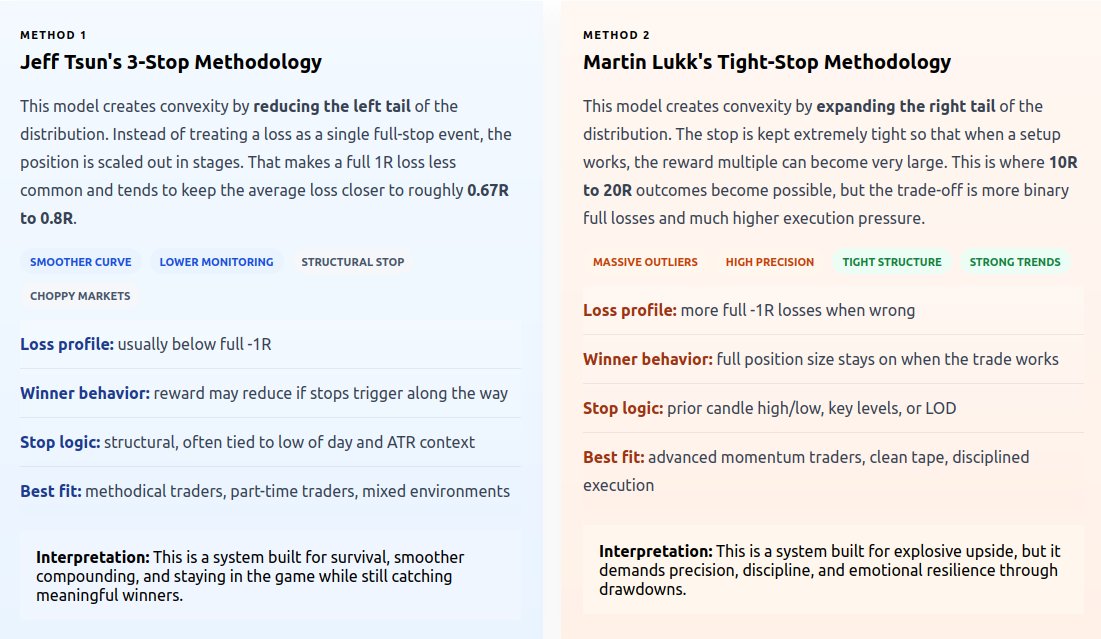Viewport: 1101px width, 639px height.
Task: Click the Smoother Curve tag
Action: coord(81,262)
